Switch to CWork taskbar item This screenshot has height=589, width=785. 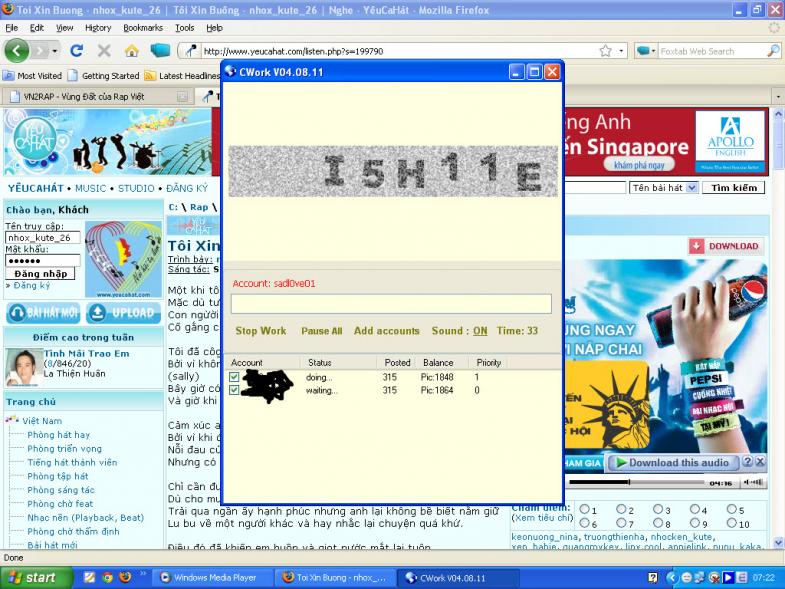(x=458, y=578)
